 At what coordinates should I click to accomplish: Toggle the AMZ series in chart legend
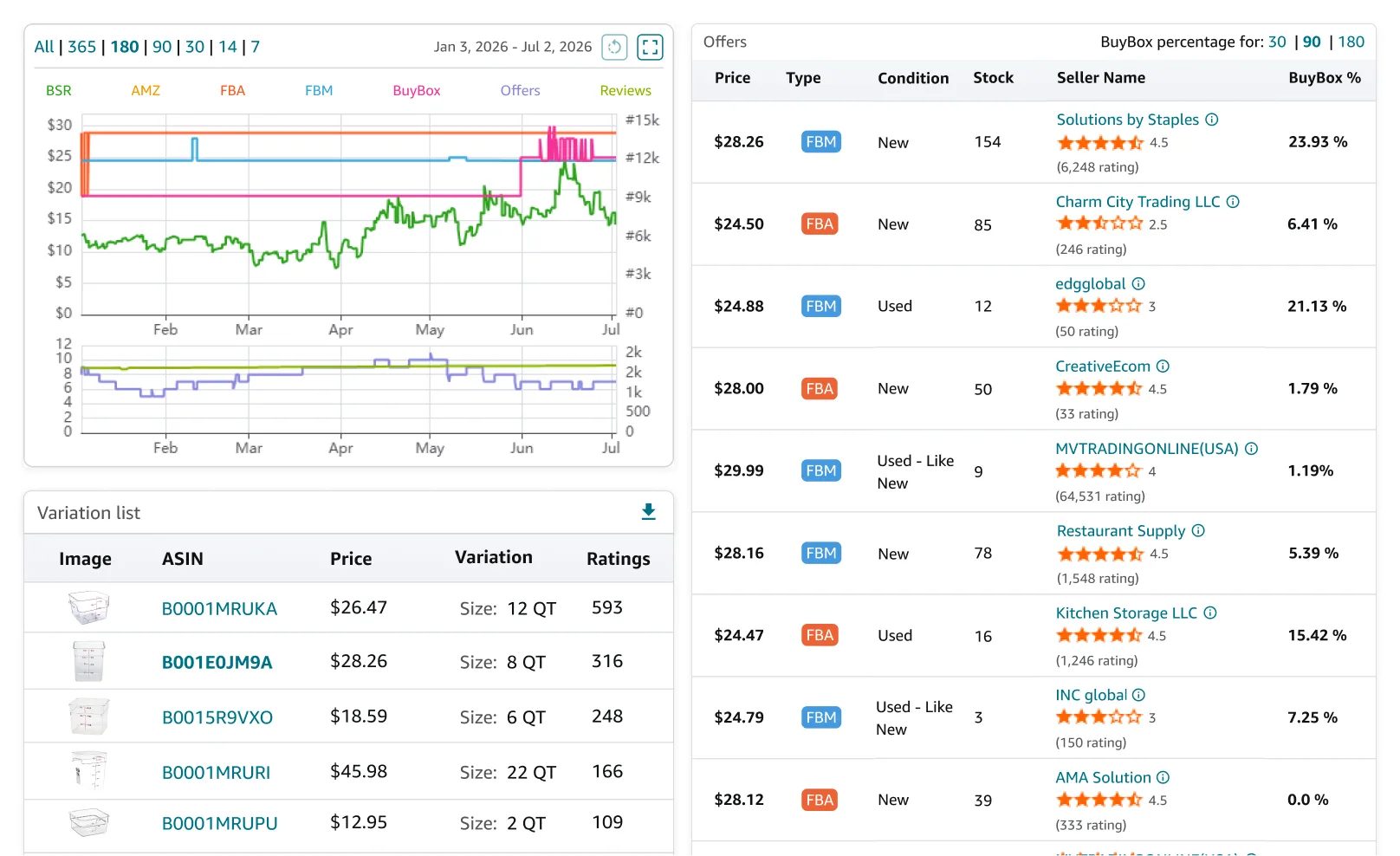146,90
